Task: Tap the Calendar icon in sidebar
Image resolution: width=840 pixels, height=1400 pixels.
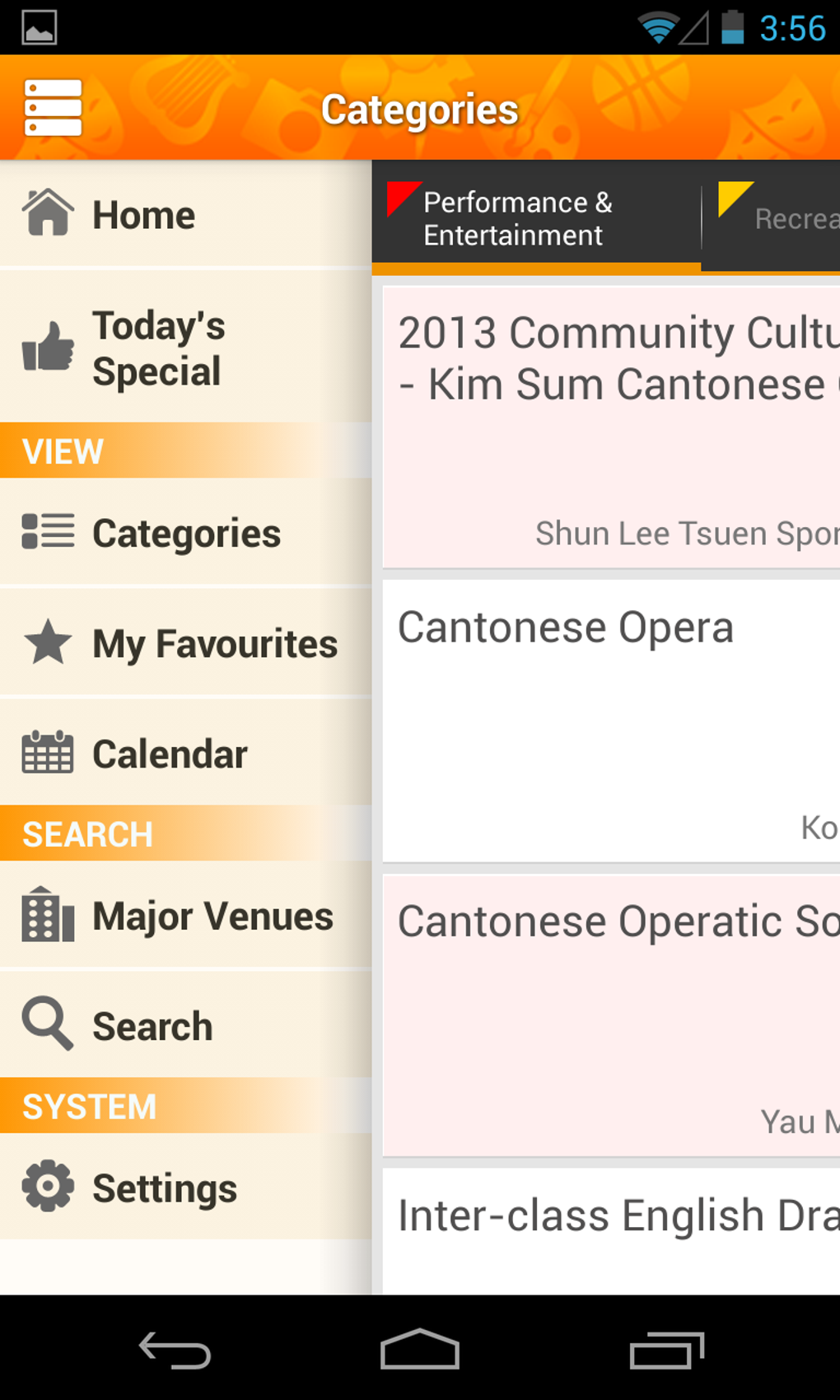Action: [48, 753]
